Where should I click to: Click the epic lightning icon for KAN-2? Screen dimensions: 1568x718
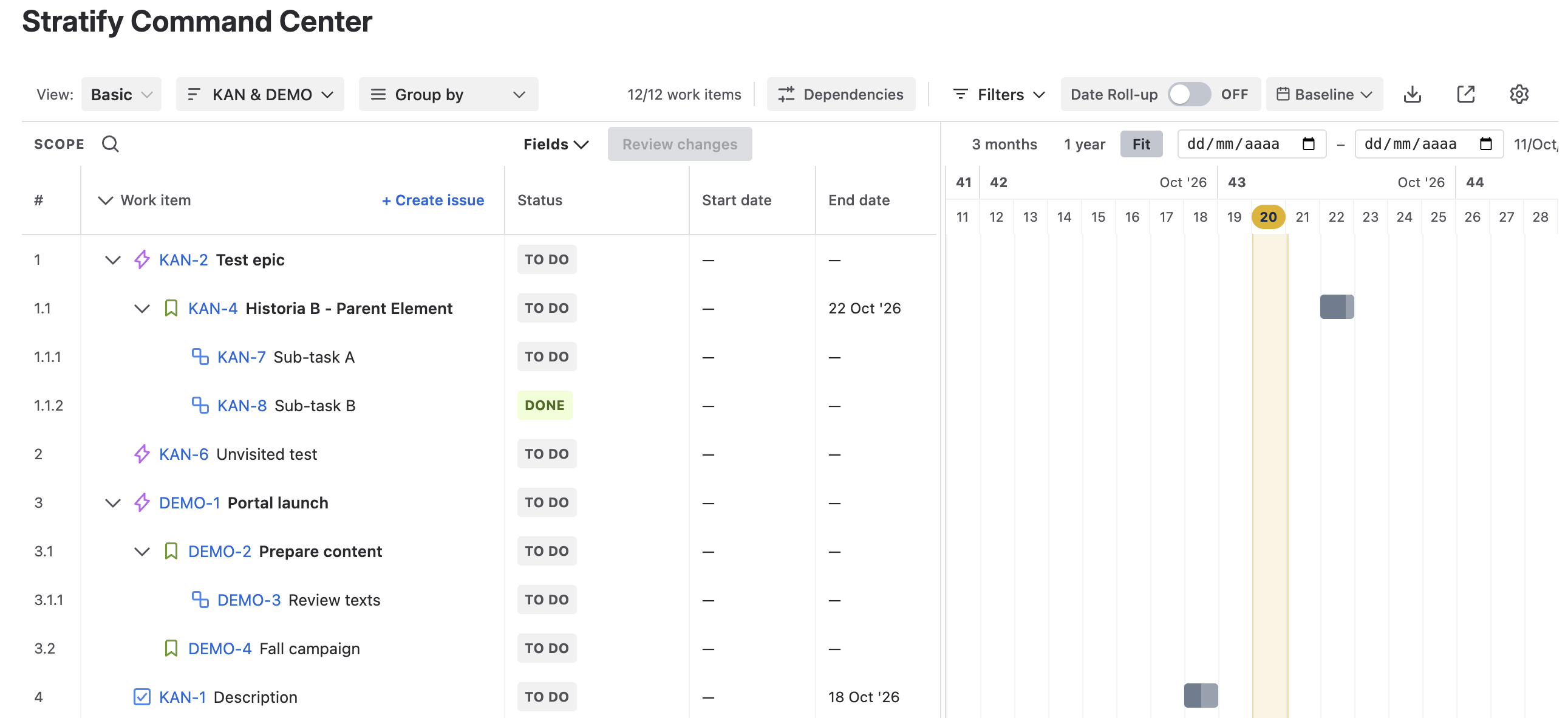[x=142, y=259]
